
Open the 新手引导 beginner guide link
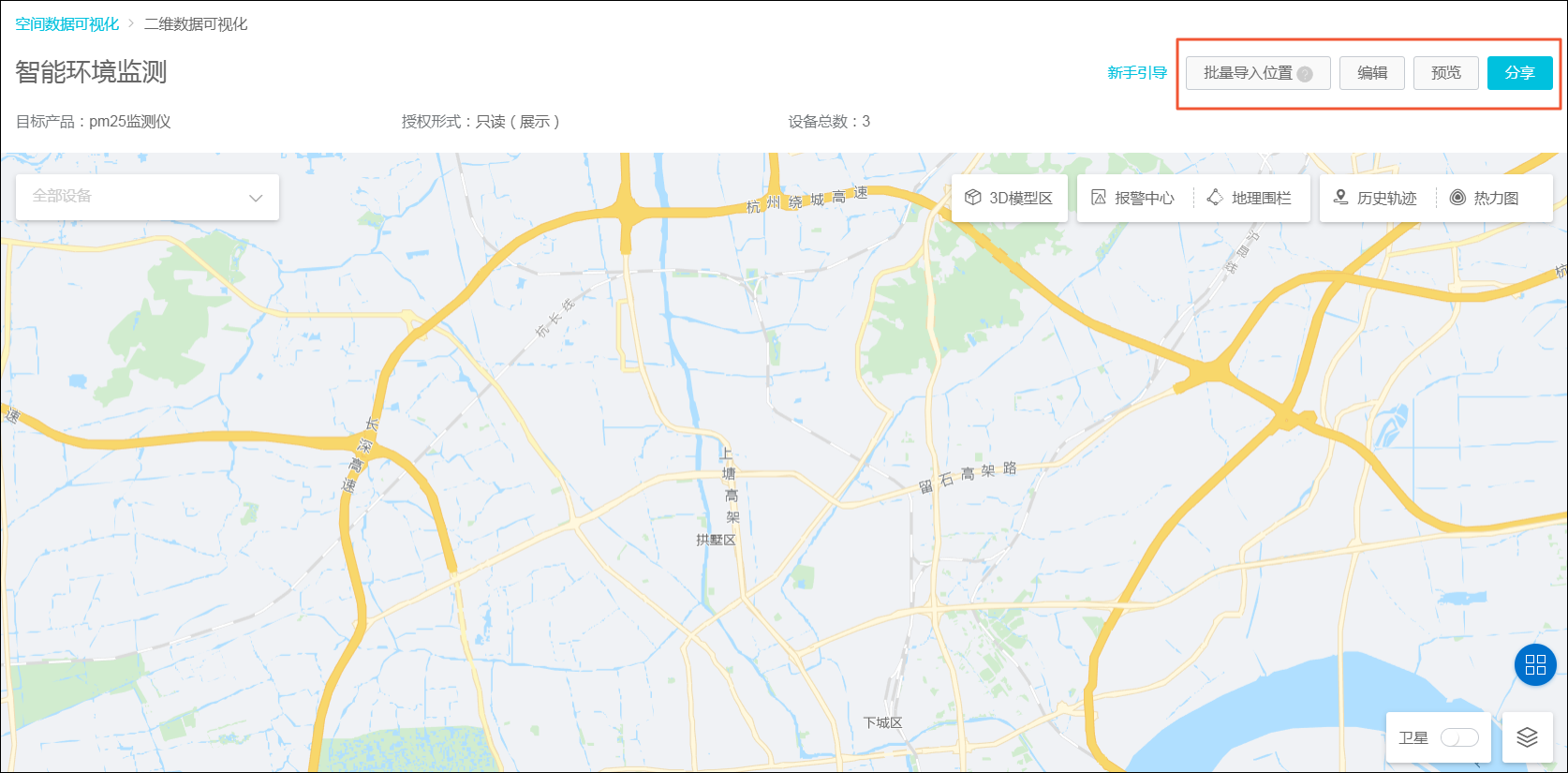tap(1137, 73)
